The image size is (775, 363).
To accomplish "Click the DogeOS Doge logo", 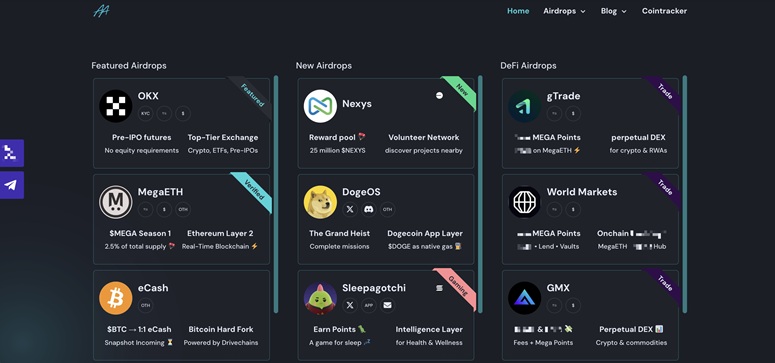I will [320, 202].
